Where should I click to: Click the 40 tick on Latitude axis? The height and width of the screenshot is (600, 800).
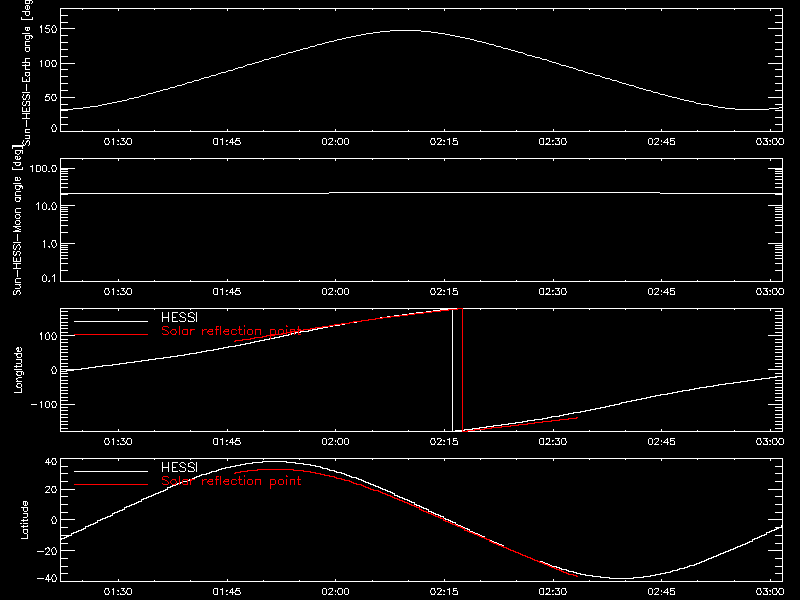pyautogui.click(x=51, y=462)
